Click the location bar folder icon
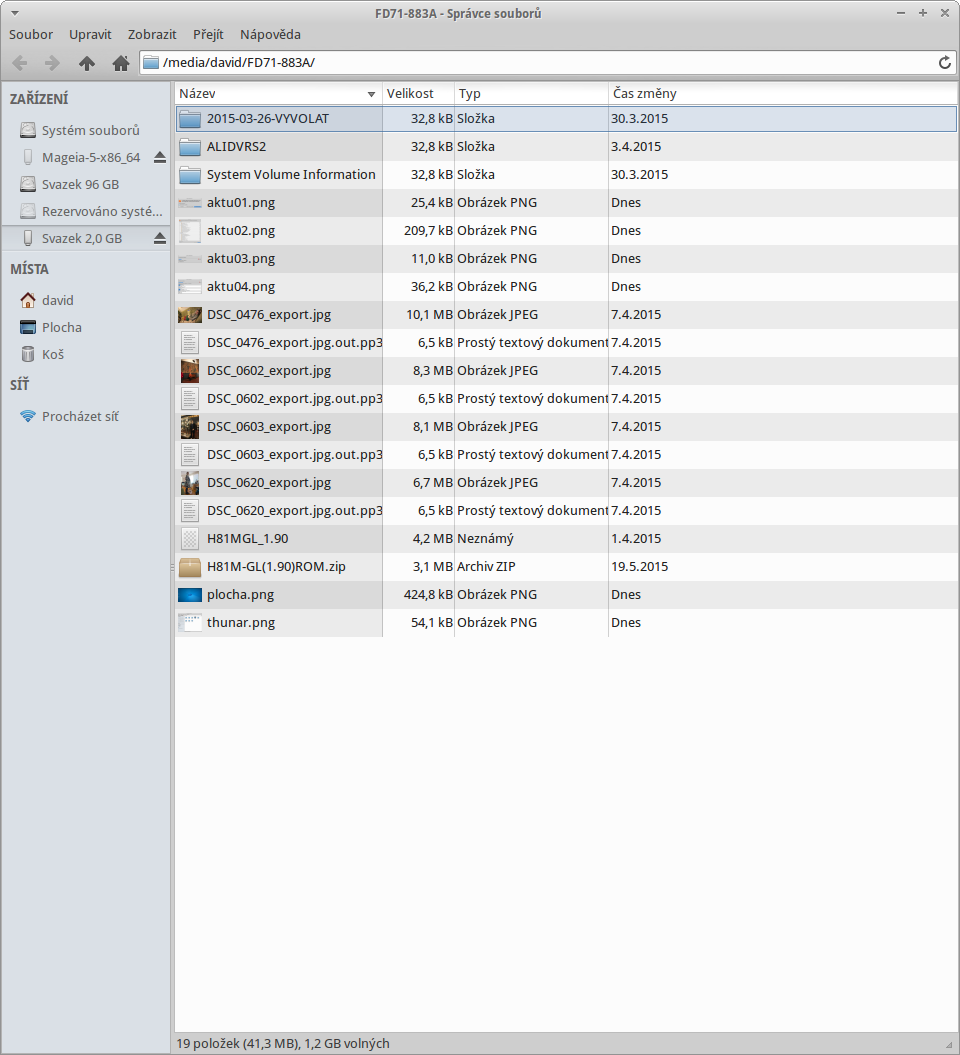960x1055 pixels. point(151,63)
